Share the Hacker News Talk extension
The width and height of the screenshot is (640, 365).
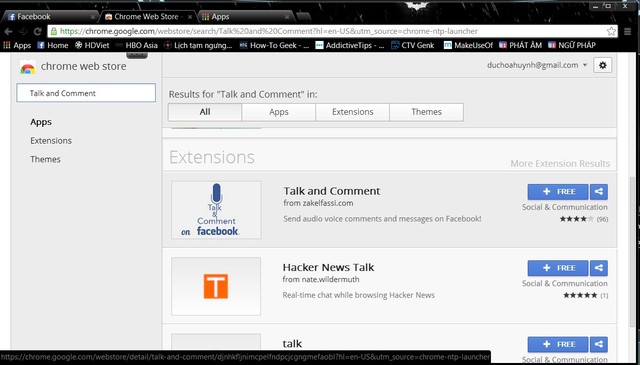tap(599, 268)
